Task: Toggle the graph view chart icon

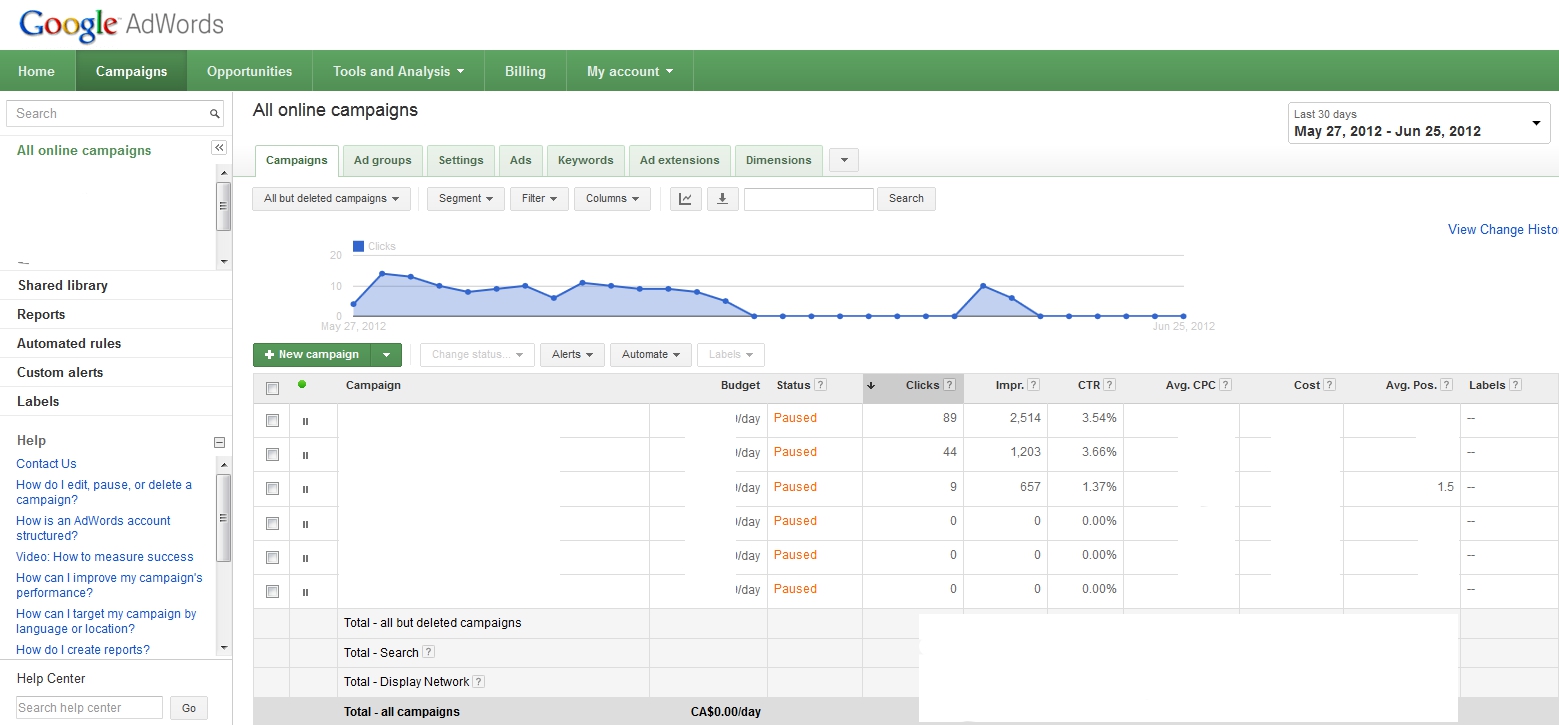Action: click(x=685, y=199)
